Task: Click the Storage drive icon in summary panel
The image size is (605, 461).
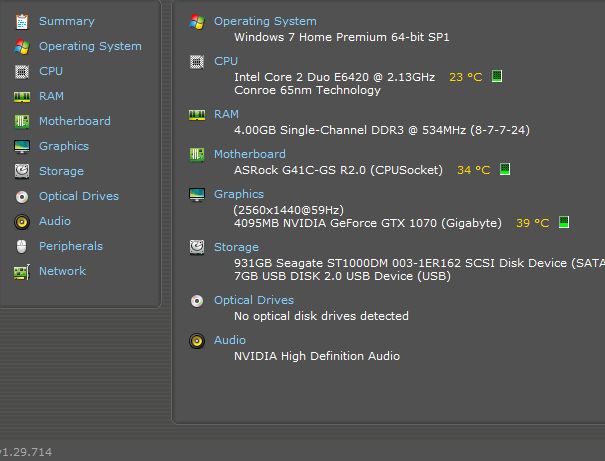Action: 197,247
